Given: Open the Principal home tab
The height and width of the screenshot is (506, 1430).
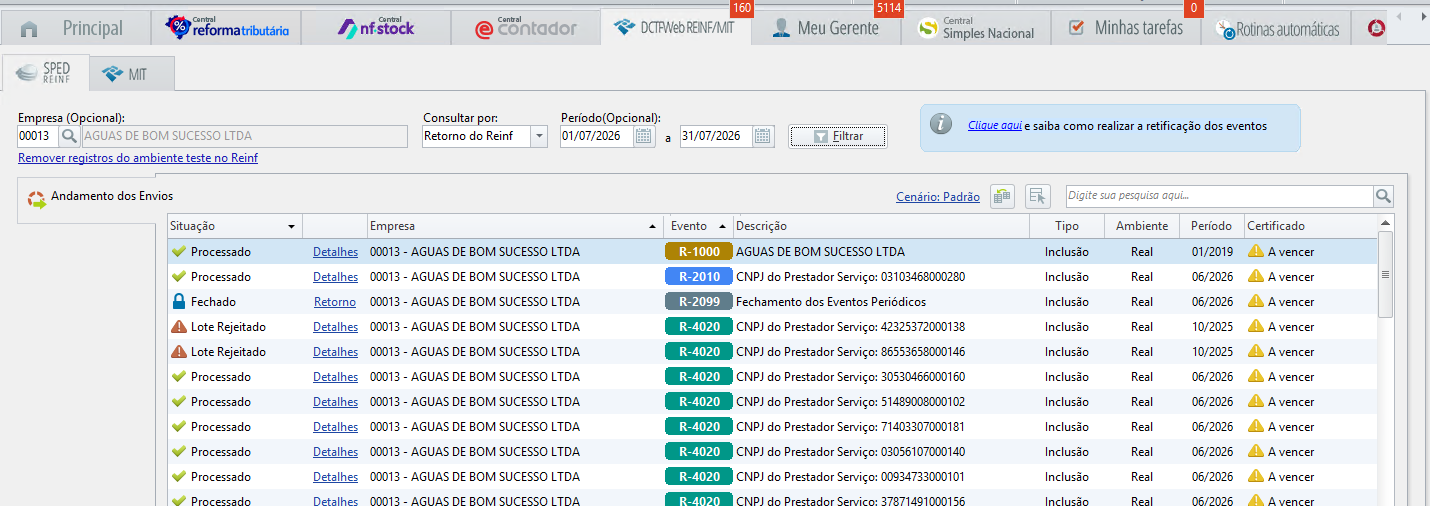Looking at the screenshot, I should click(x=75, y=28).
